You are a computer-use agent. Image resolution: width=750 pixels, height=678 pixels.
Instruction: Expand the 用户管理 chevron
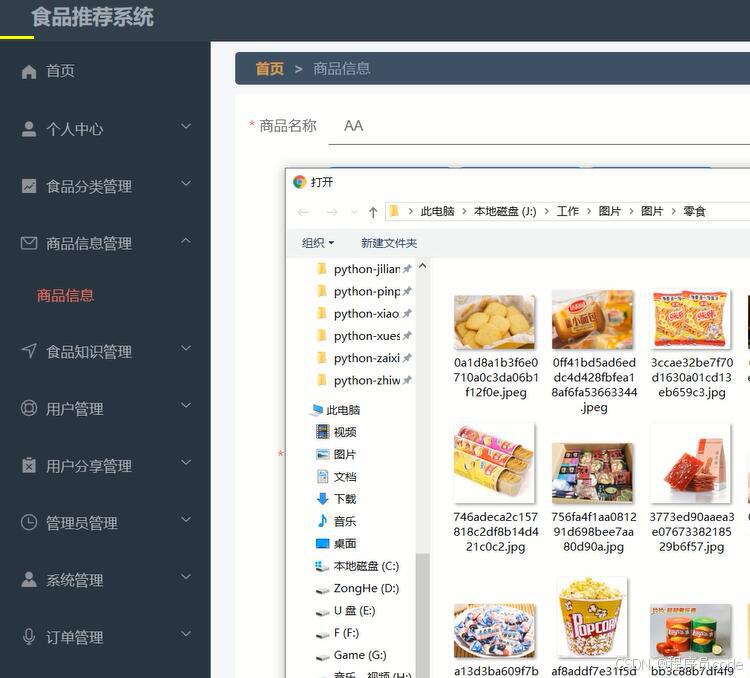pyautogui.click(x=186, y=405)
